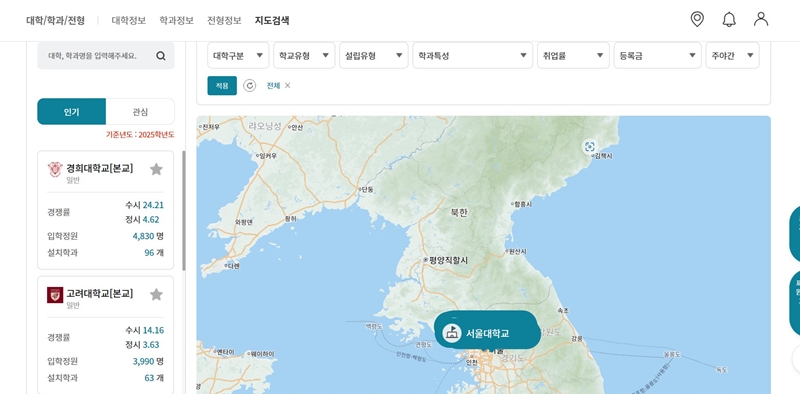Click the 단둥 map label
This screenshot has height=394, width=800.
(367, 190)
